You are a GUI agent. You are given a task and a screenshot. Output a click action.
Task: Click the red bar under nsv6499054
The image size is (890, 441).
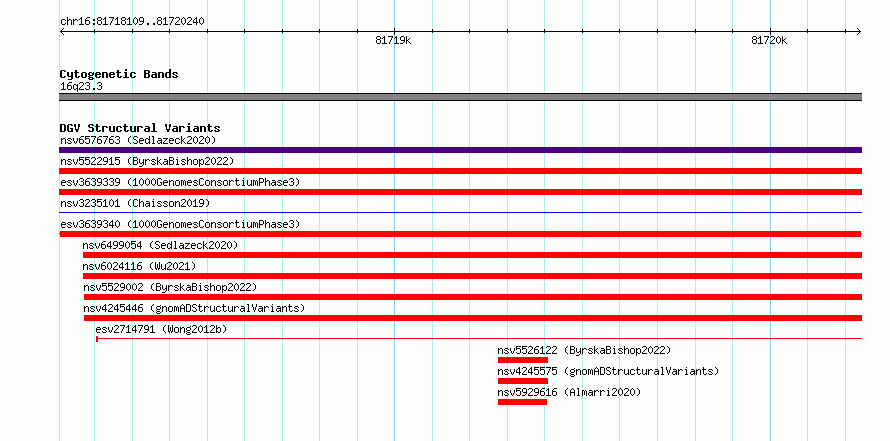point(472,255)
